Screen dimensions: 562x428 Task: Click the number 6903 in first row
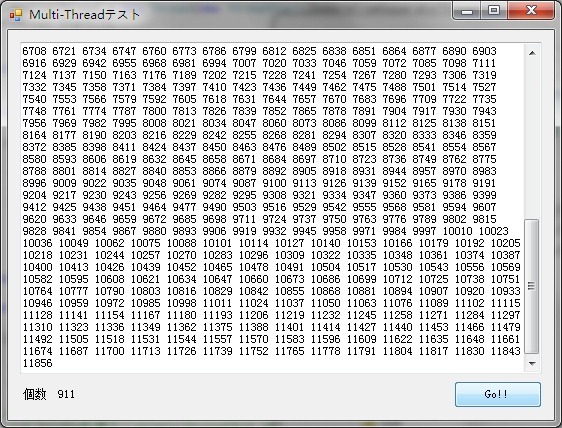click(484, 51)
